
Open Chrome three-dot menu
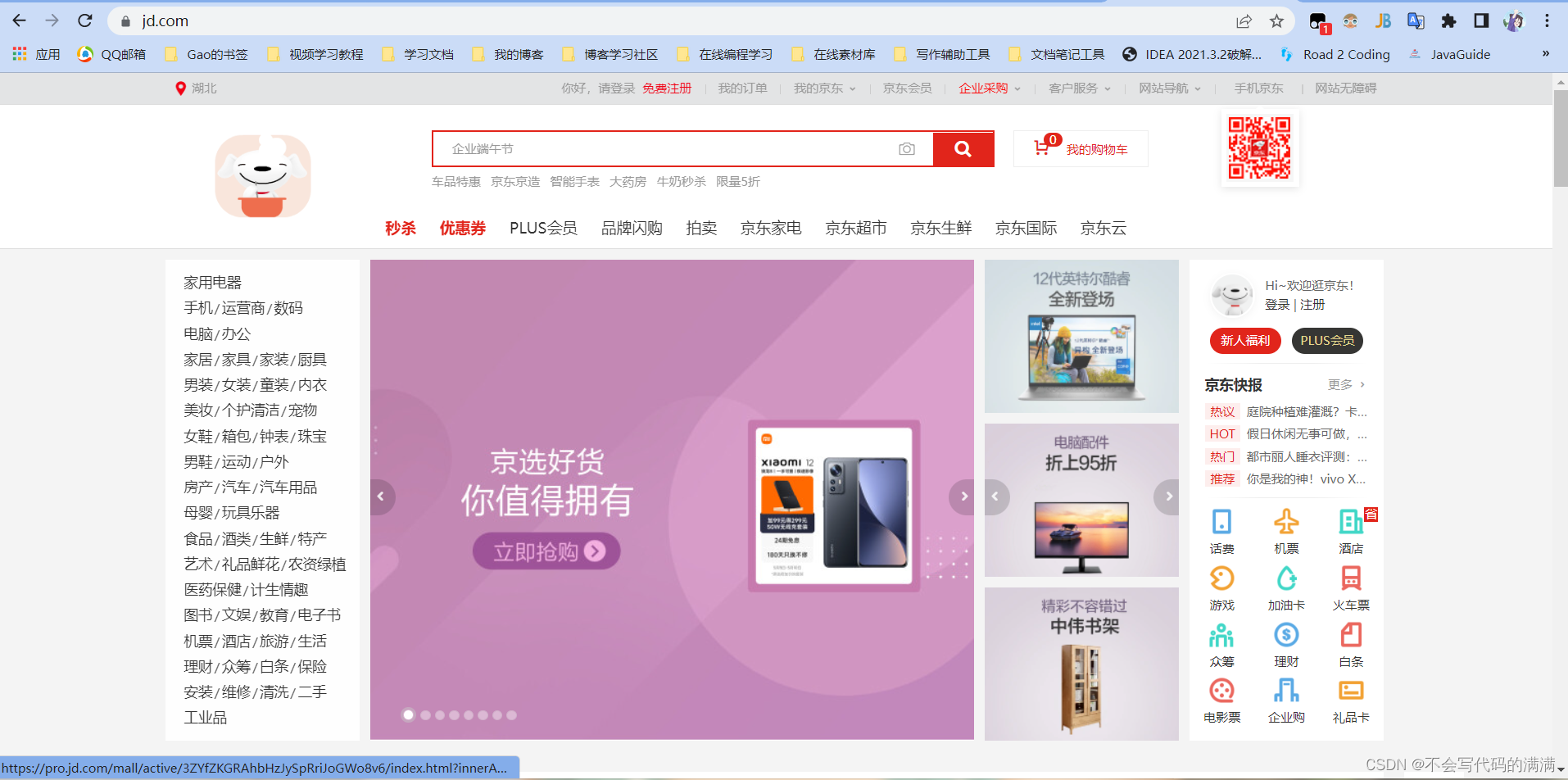[1547, 21]
